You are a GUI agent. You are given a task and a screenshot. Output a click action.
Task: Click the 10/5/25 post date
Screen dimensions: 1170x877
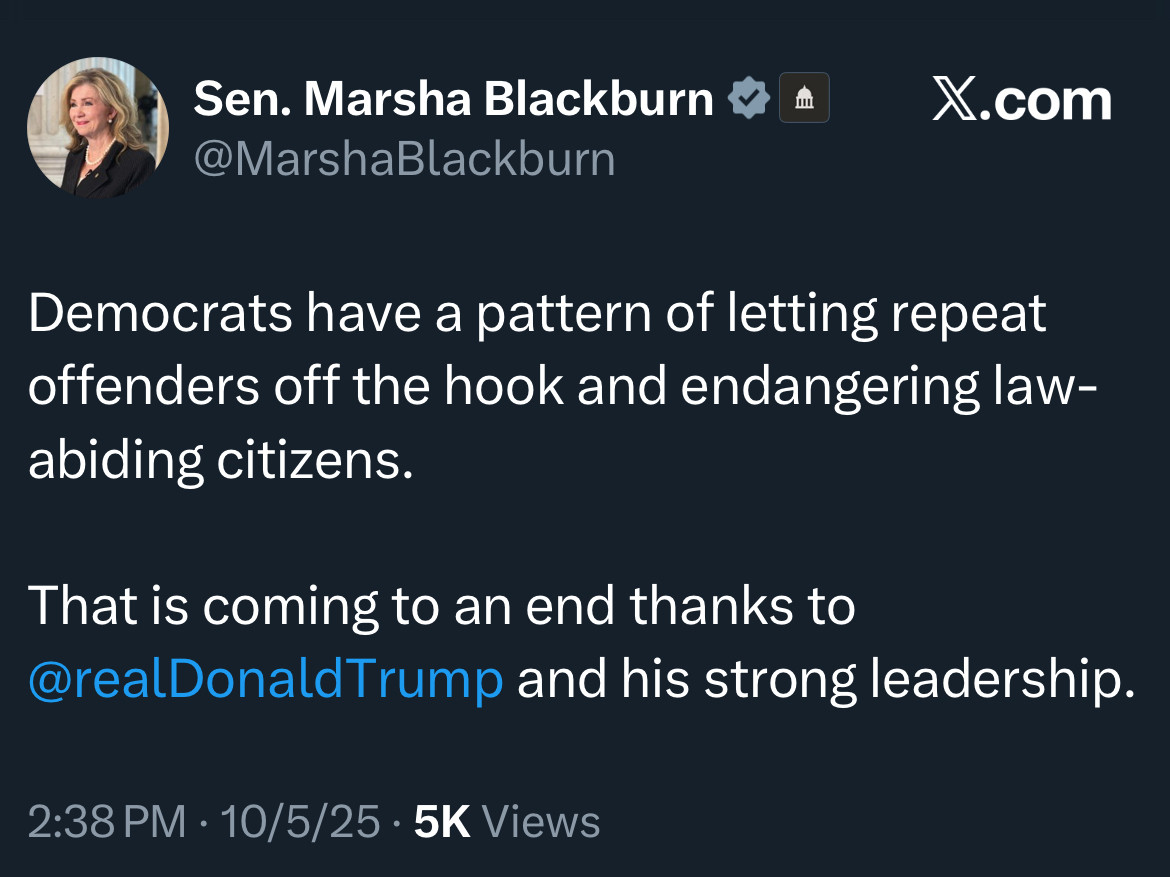[x=300, y=822]
